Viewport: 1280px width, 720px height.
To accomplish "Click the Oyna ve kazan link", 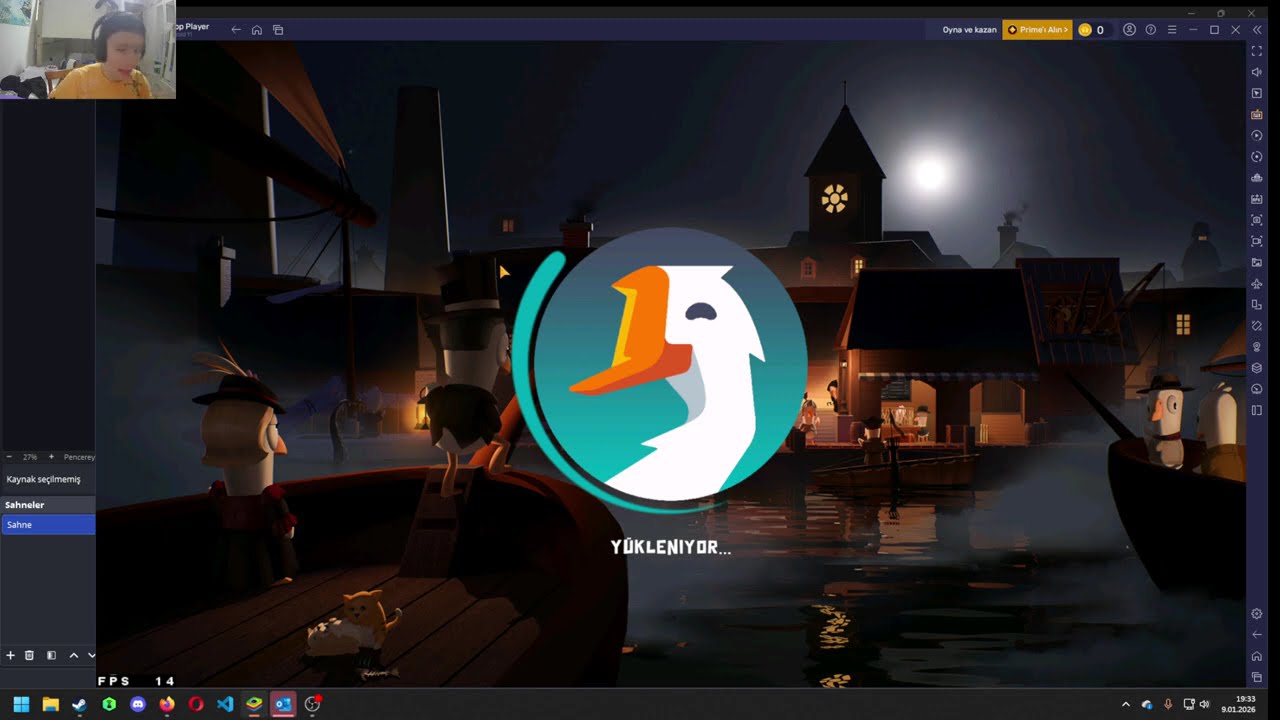I will click(969, 30).
